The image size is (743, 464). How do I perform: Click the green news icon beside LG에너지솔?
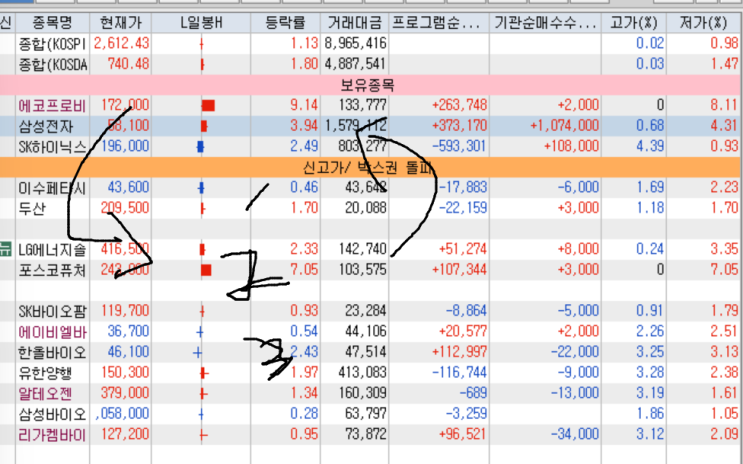pos(6,249)
